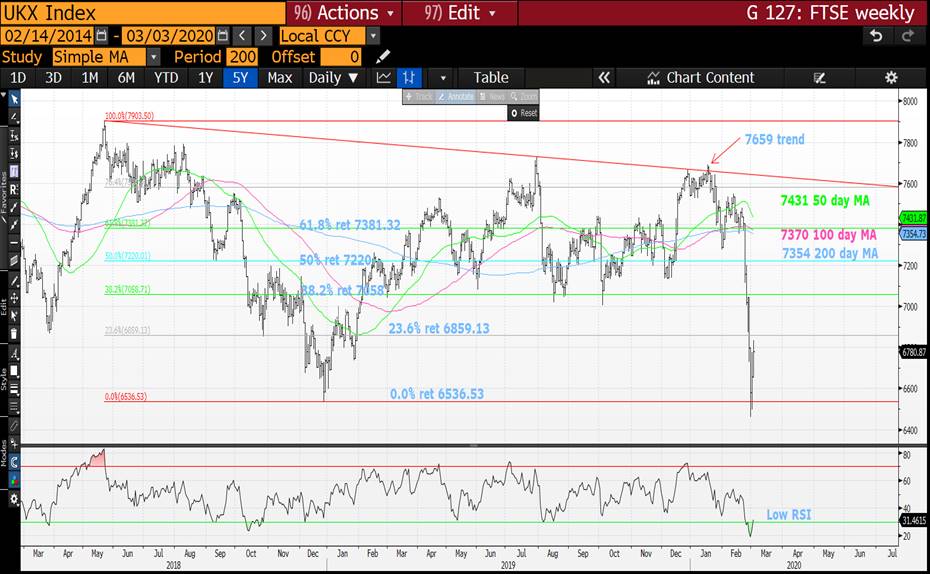Click the Simple MA study field
This screenshot has height=574, width=930.
pos(99,57)
